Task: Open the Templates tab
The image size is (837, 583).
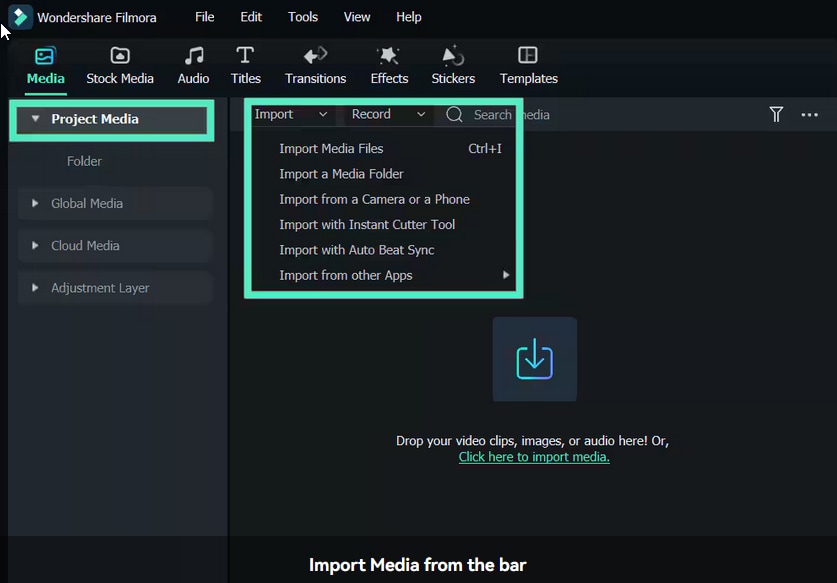Action: [528, 66]
